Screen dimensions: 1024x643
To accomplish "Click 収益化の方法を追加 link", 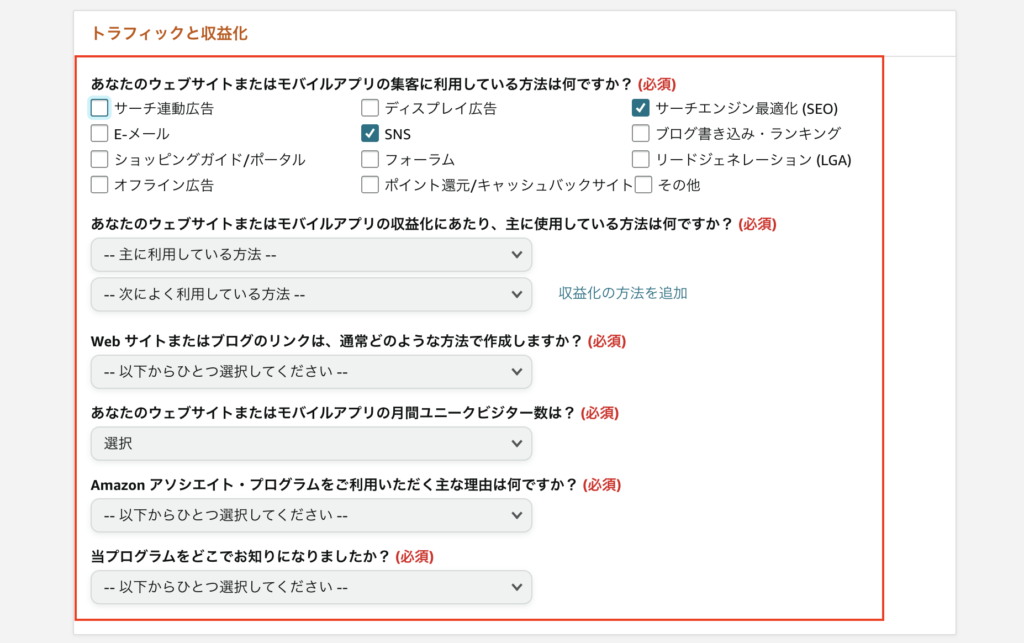I will point(622,293).
